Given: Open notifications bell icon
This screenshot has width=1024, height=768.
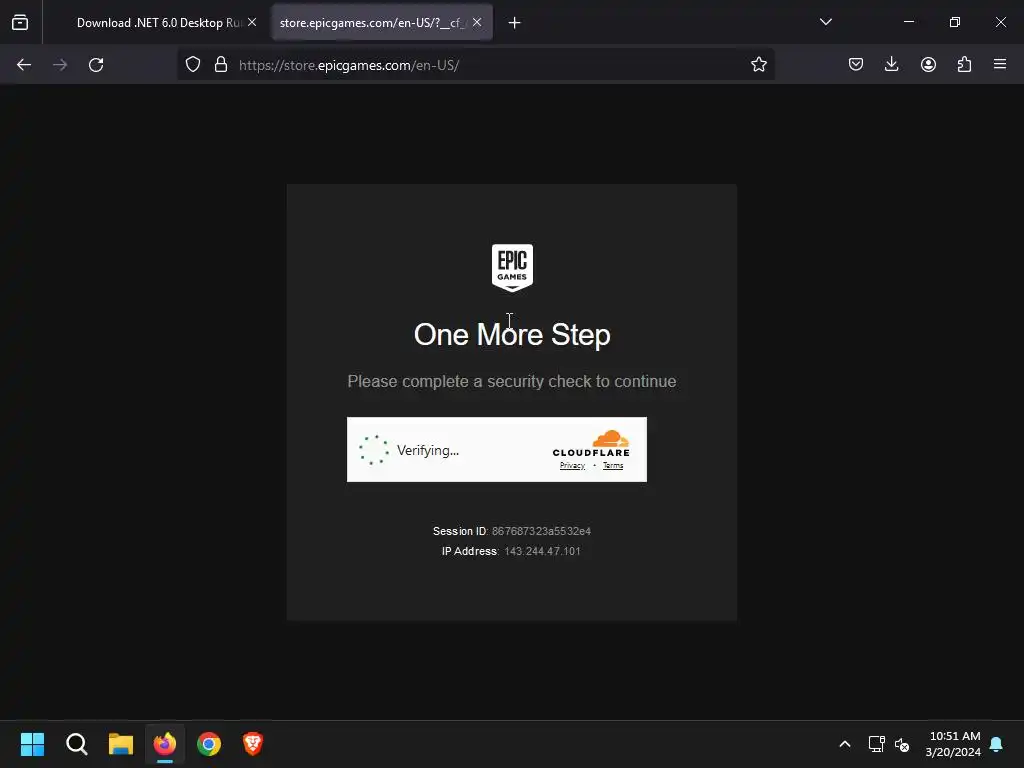Looking at the screenshot, I should pyautogui.click(x=996, y=744).
